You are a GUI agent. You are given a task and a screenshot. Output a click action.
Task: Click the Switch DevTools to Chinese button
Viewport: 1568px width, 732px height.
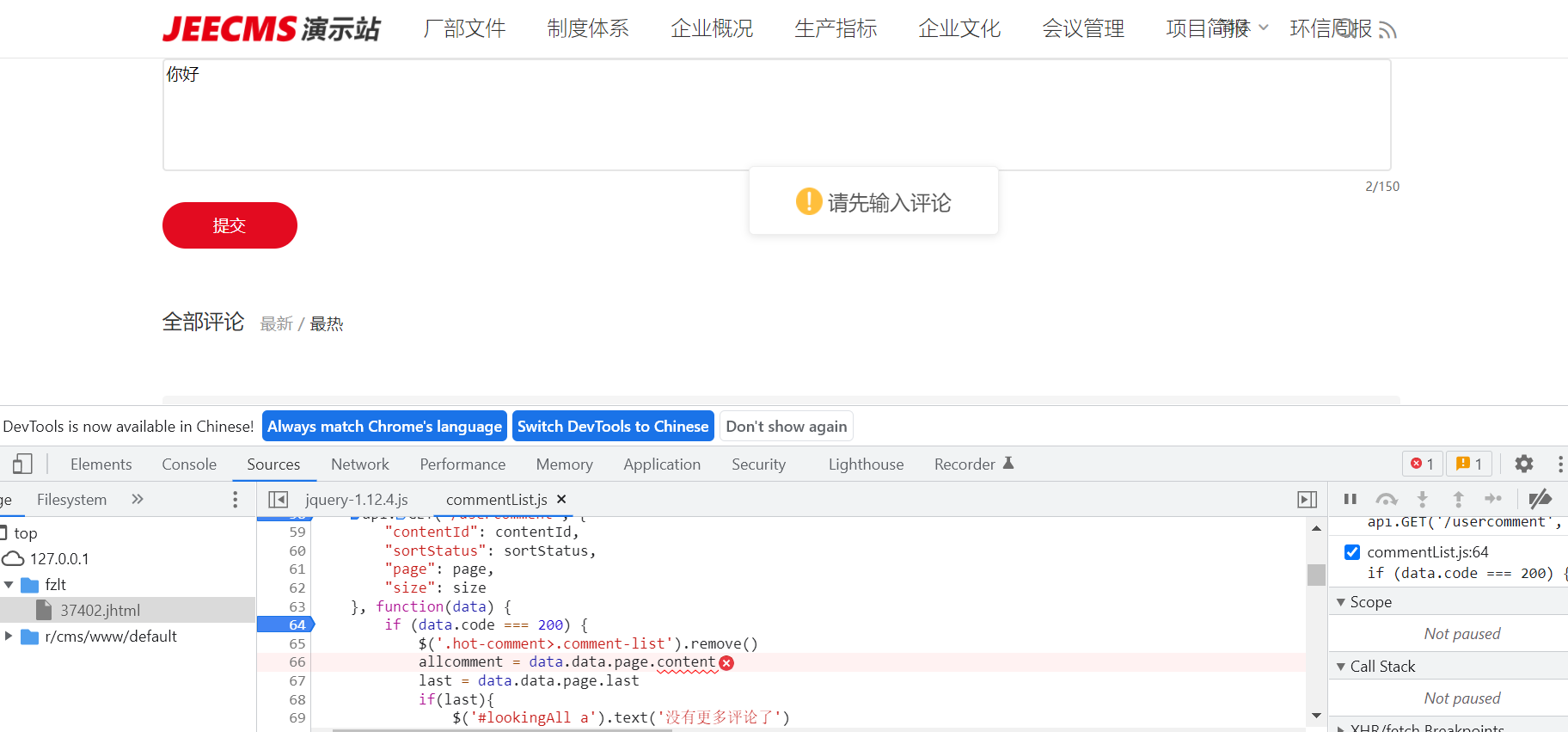tap(613, 427)
